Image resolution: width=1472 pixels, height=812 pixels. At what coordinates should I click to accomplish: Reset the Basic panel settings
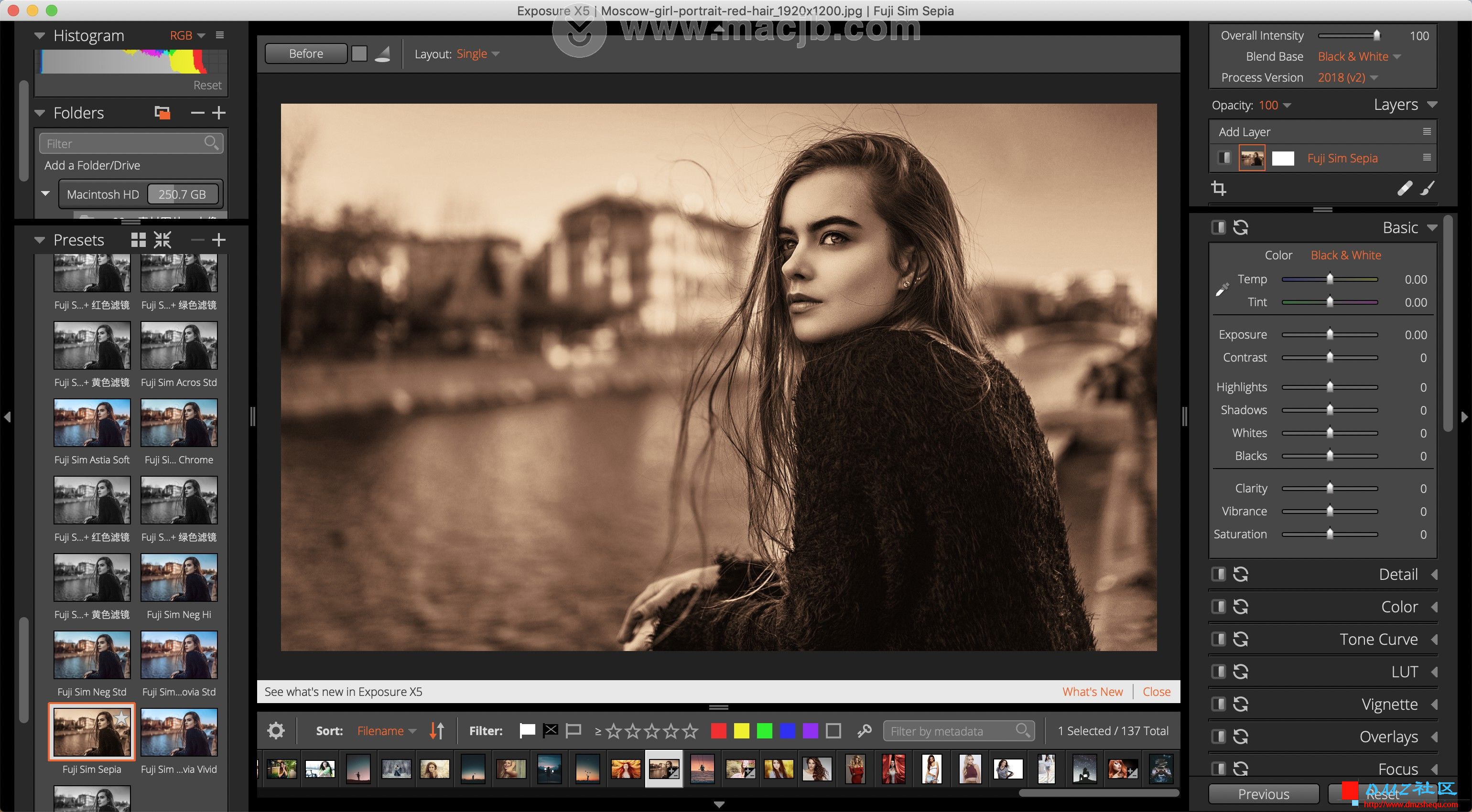point(1241,227)
